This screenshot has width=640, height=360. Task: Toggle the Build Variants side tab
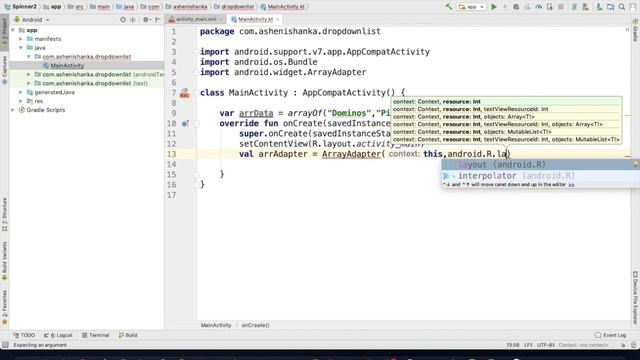[x=4, y=260]
